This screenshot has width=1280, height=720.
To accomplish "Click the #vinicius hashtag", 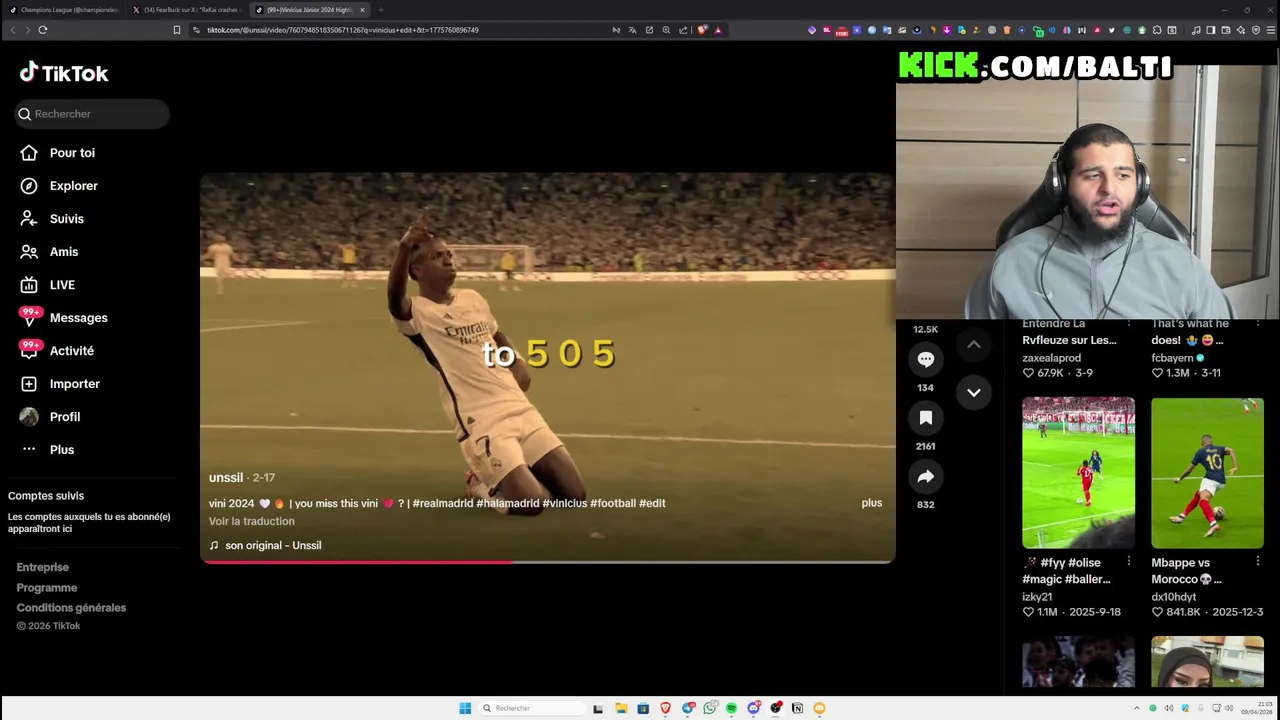I will point(565,503).
